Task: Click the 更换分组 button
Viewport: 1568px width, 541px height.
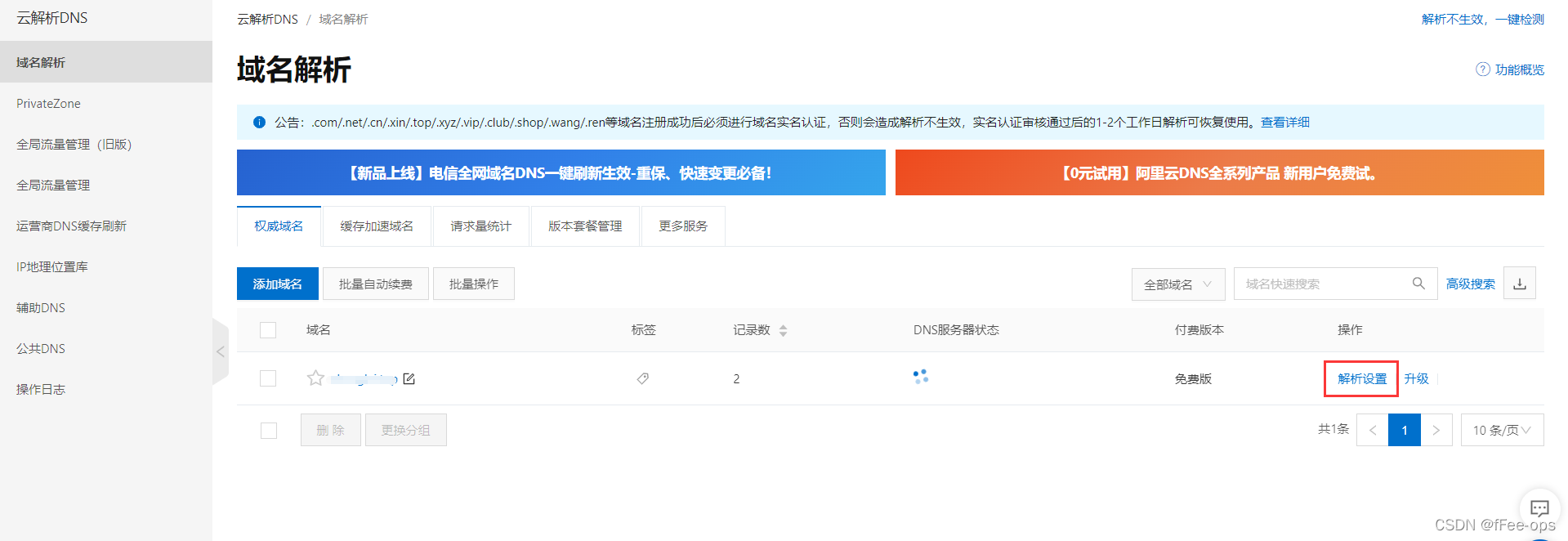Action: (x=405, y=430)
